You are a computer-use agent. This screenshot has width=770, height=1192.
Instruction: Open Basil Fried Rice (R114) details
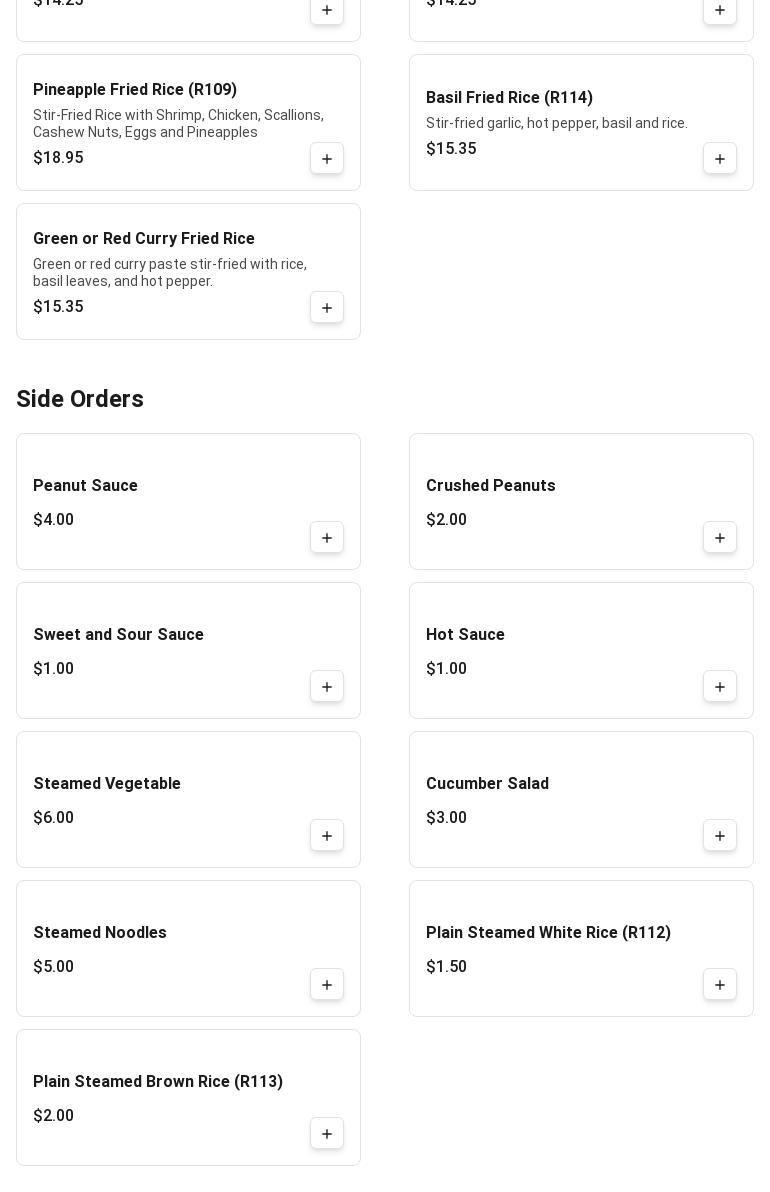click(x=509, y=98)
